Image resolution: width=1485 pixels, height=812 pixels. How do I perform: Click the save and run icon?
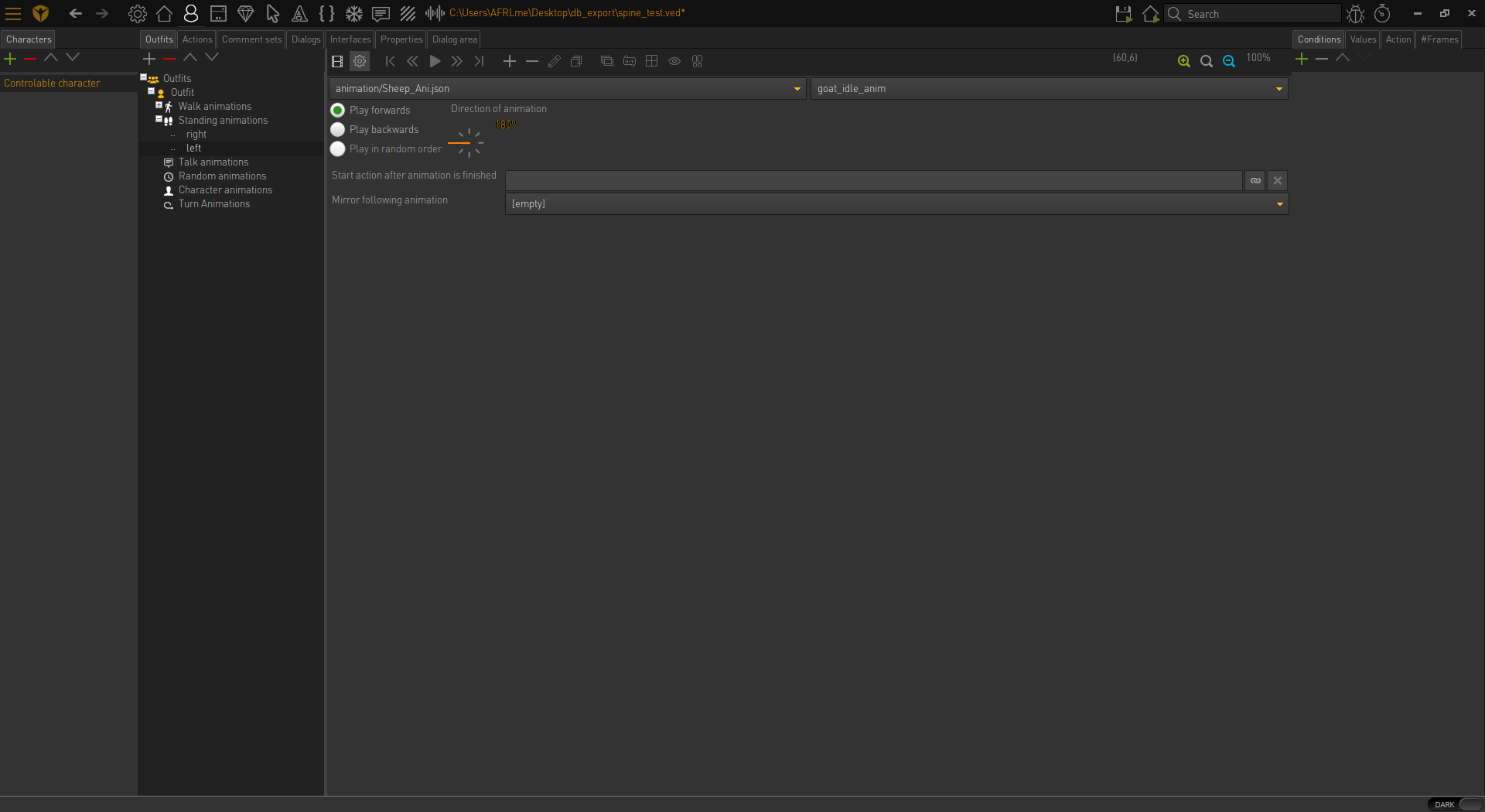tap(1123, 14)
